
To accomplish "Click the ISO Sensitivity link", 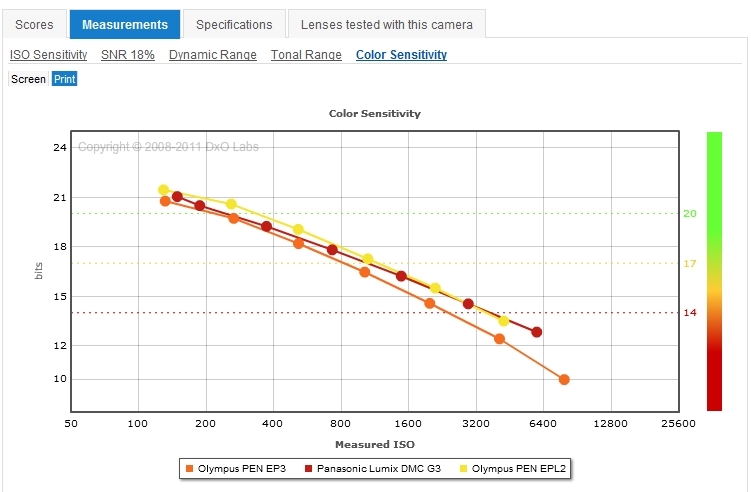I will [48, 55].
